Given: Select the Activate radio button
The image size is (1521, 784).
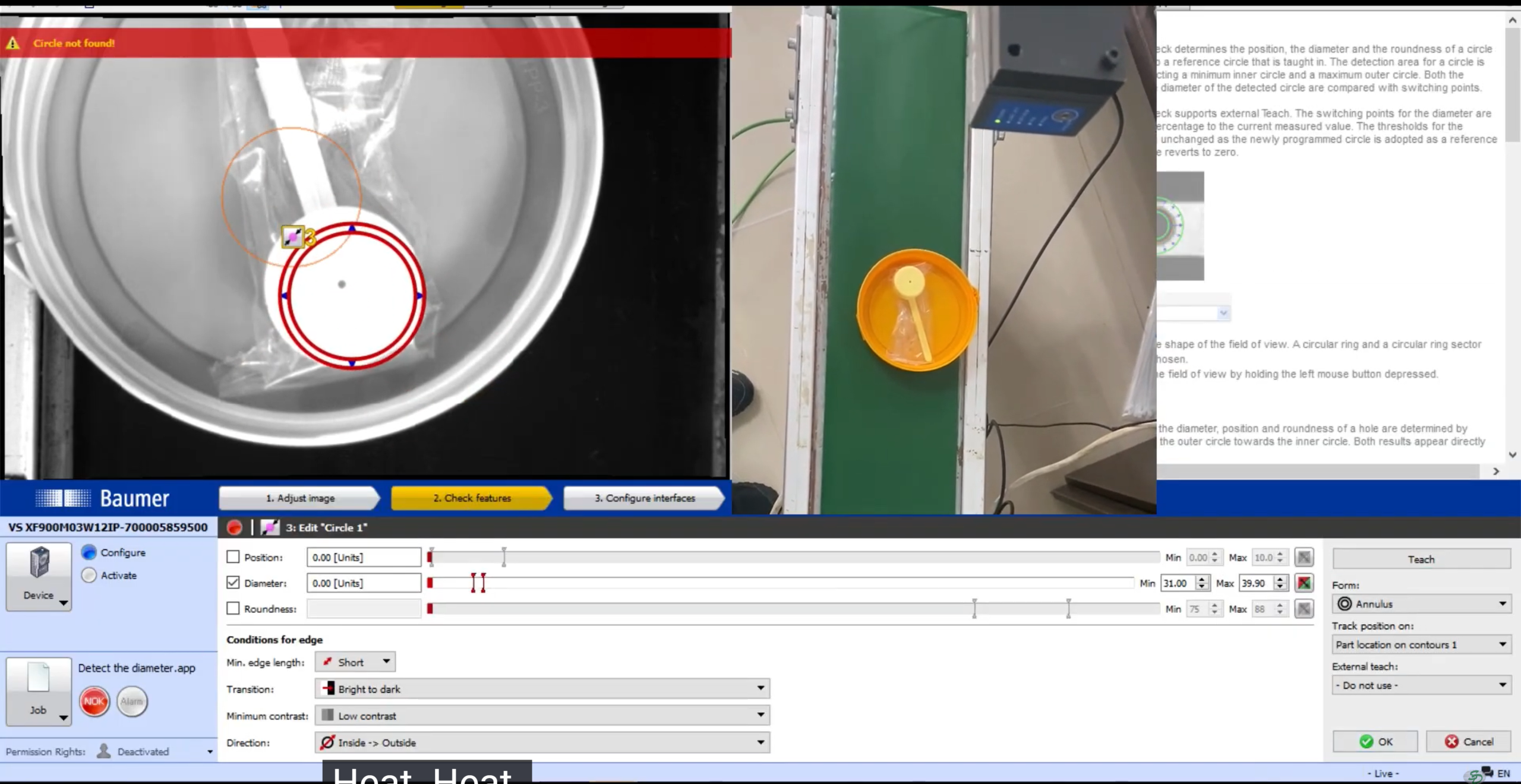Looking at the screenshot, I should click(x=89, y=576).
